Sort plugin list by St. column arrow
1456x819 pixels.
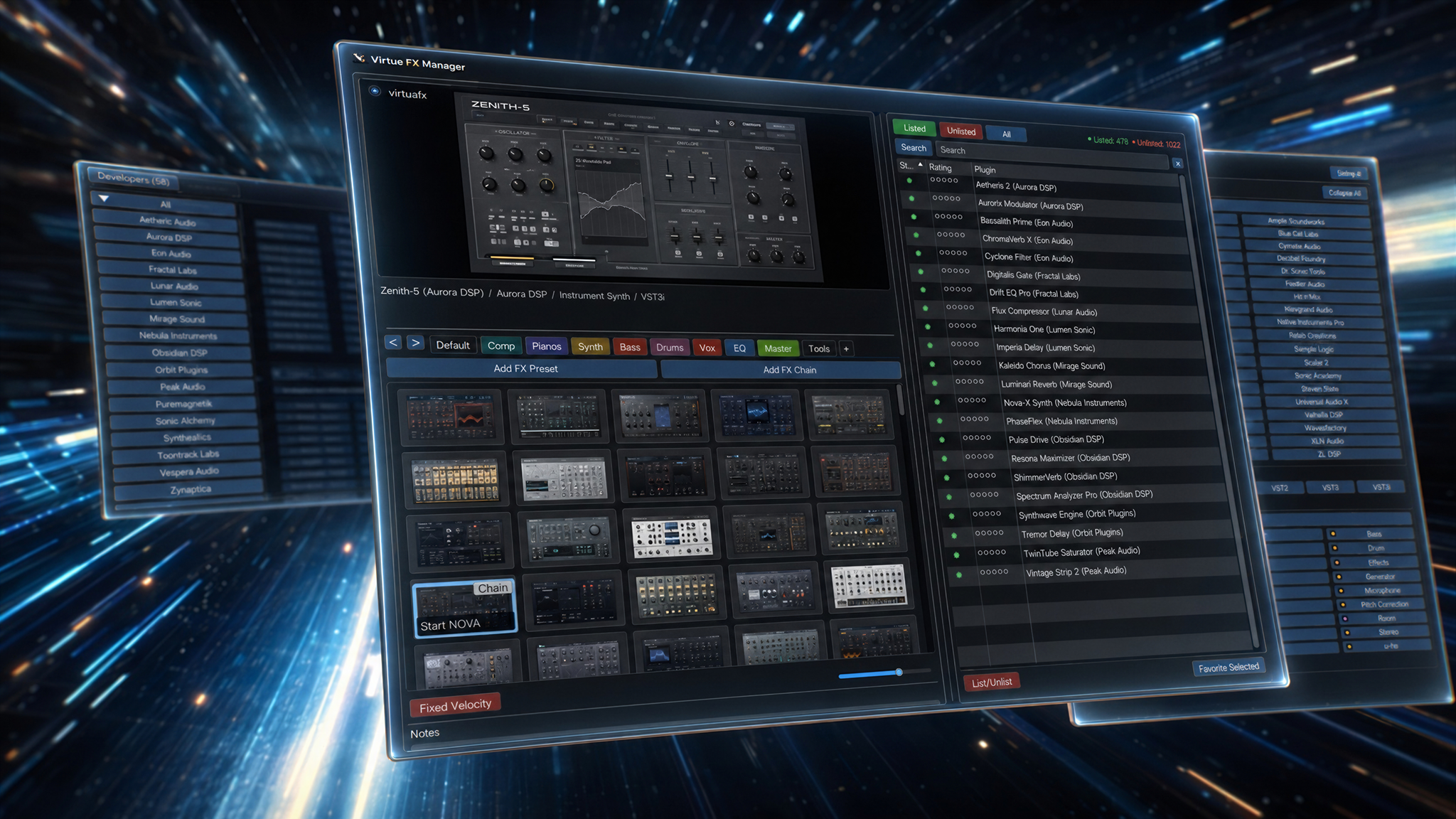(921, 164)
